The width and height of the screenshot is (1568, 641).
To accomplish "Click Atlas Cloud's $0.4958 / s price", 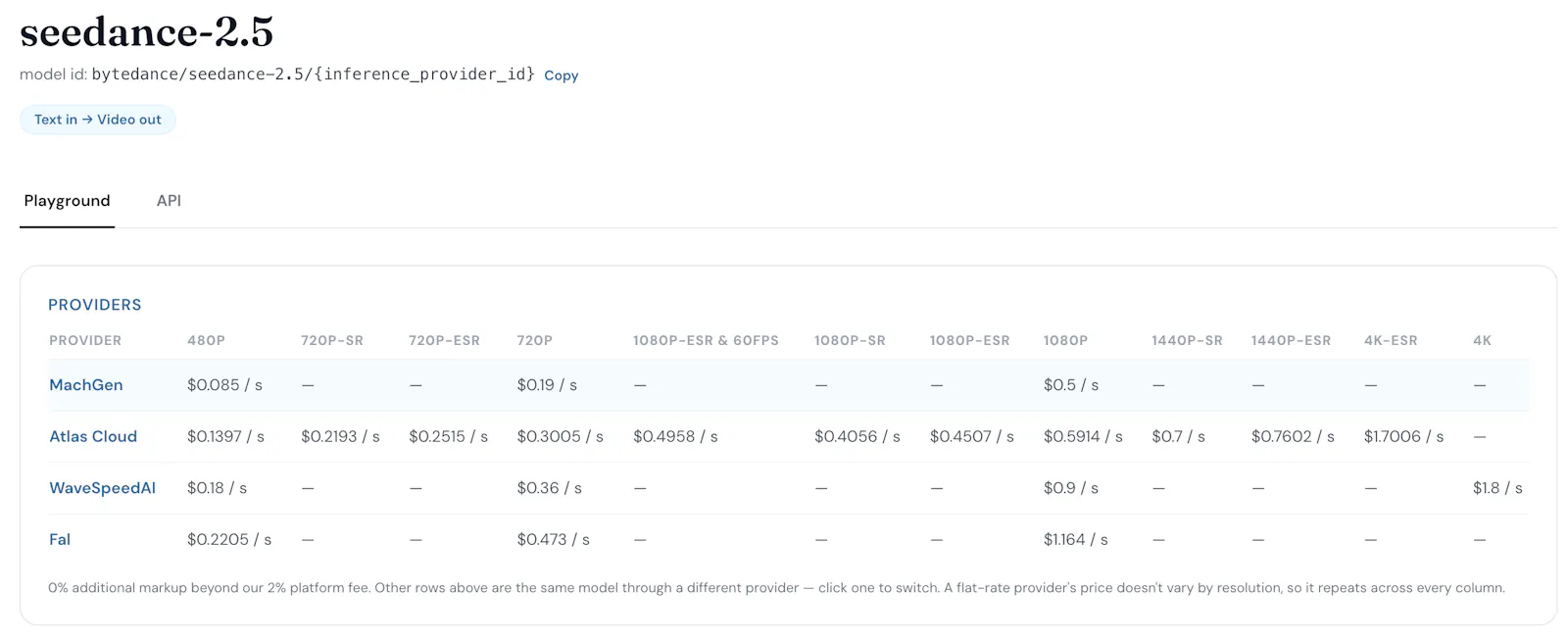I will 675,437.
